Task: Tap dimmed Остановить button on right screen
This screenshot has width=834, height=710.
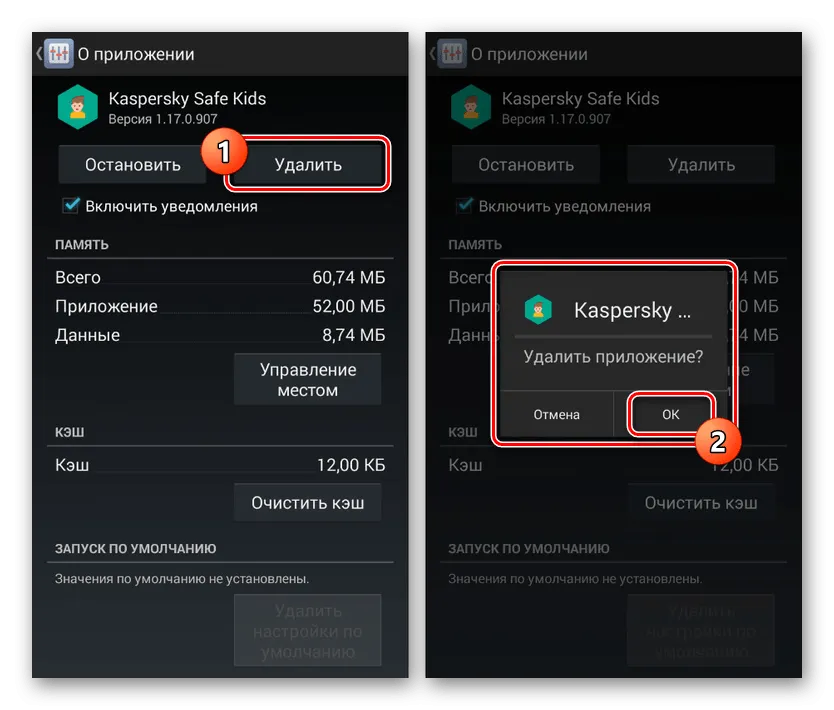Action: coord(526,164)
